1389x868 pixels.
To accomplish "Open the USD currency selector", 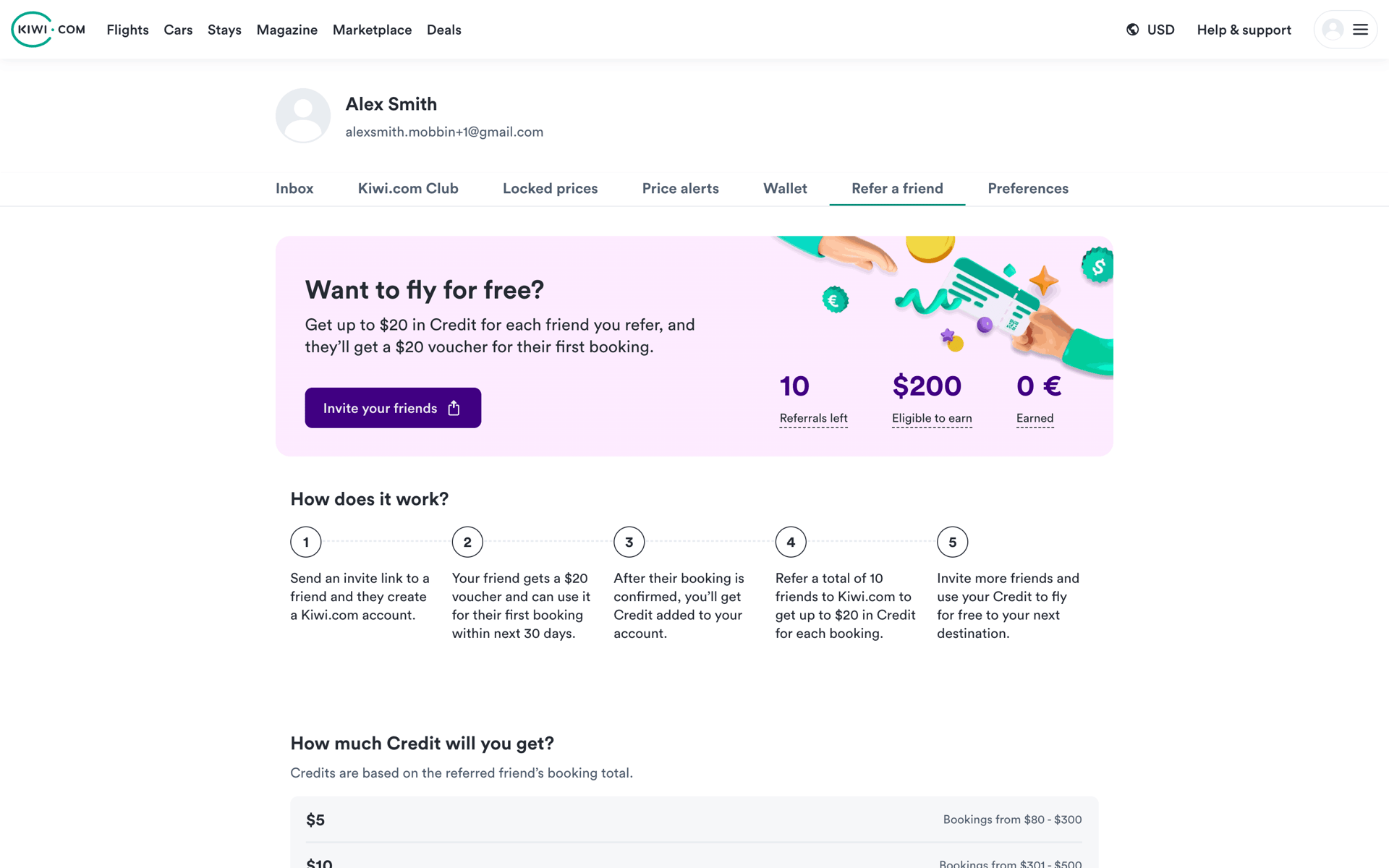I will [1150, 30].
